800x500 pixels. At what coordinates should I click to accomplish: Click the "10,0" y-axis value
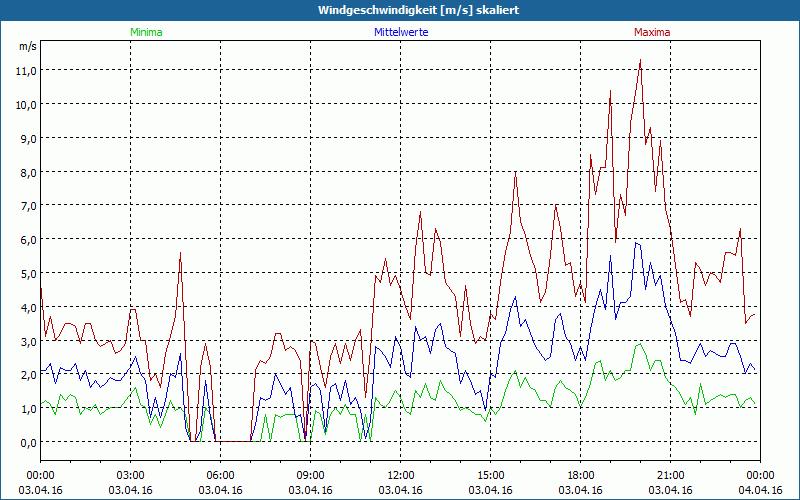click(x=26, y=105)
